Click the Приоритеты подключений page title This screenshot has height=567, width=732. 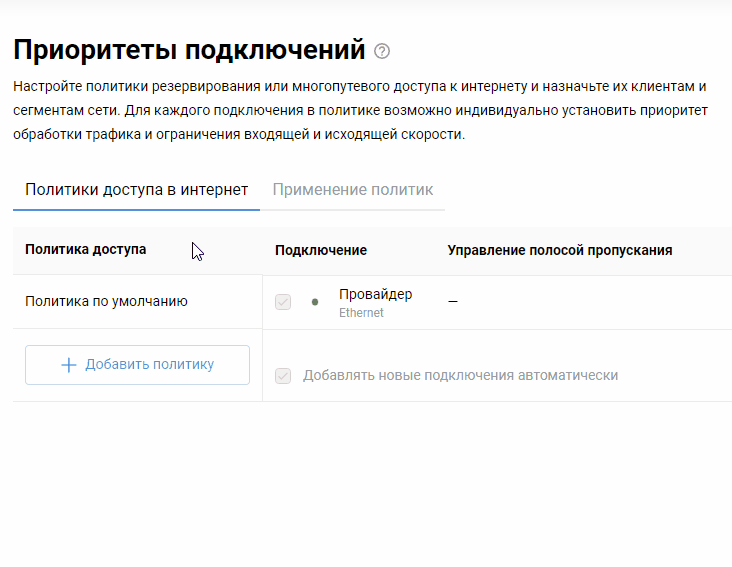(189, 49)
